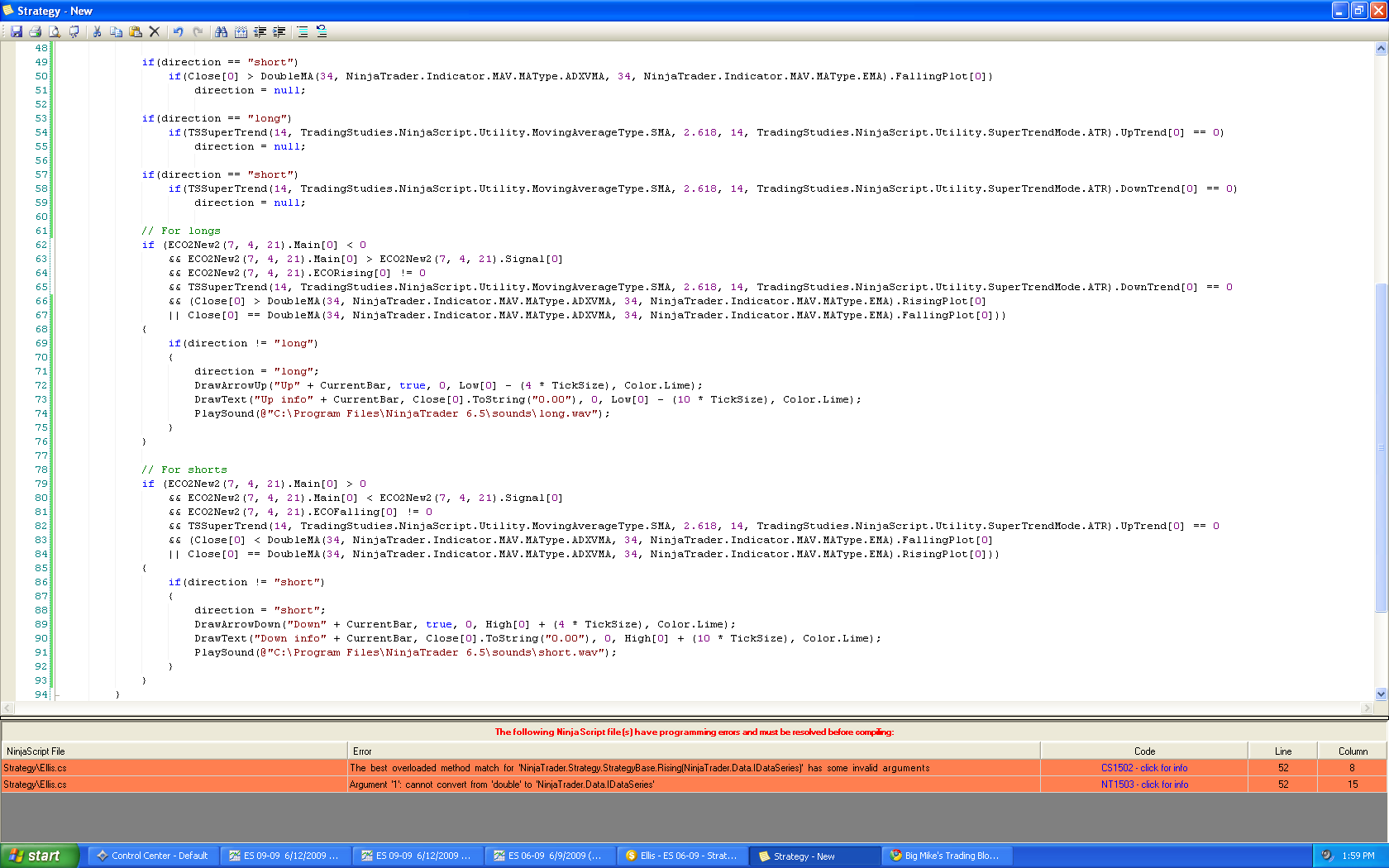Viewport: 1389px width, 868px height.
Task: Uncomment the selected lines
Action: tap(322, 31)
